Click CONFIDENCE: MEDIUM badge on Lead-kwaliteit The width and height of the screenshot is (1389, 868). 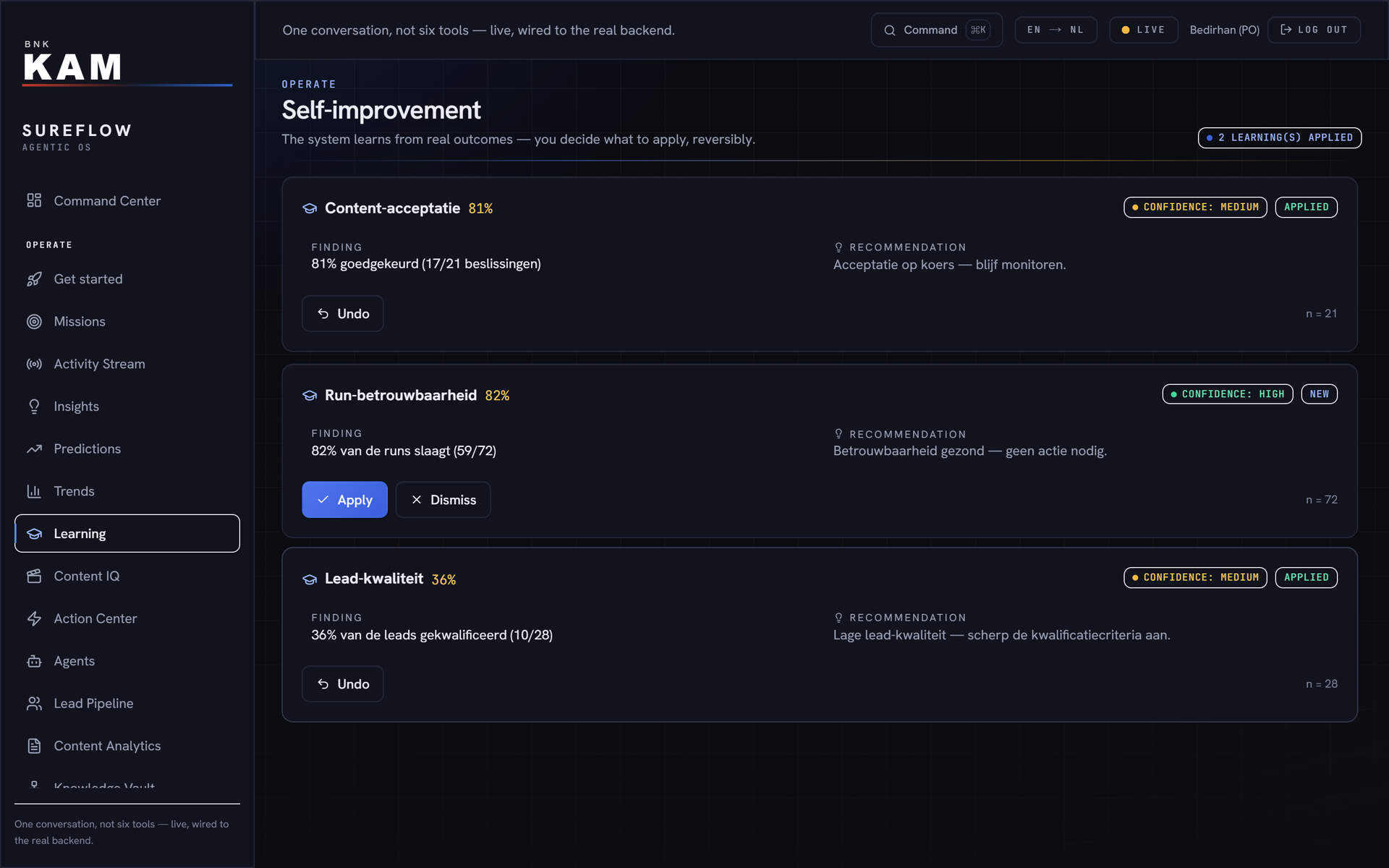(x=1195, y=578)
